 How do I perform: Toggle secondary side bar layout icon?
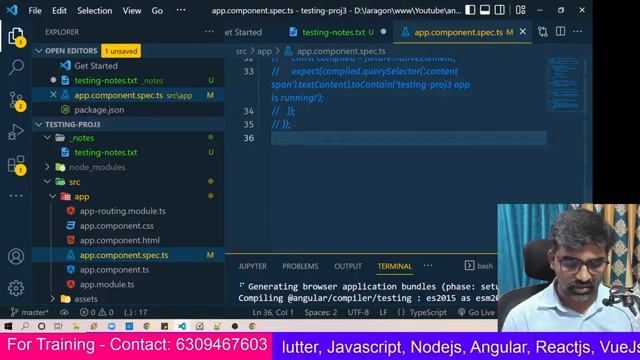click(500, 10)
